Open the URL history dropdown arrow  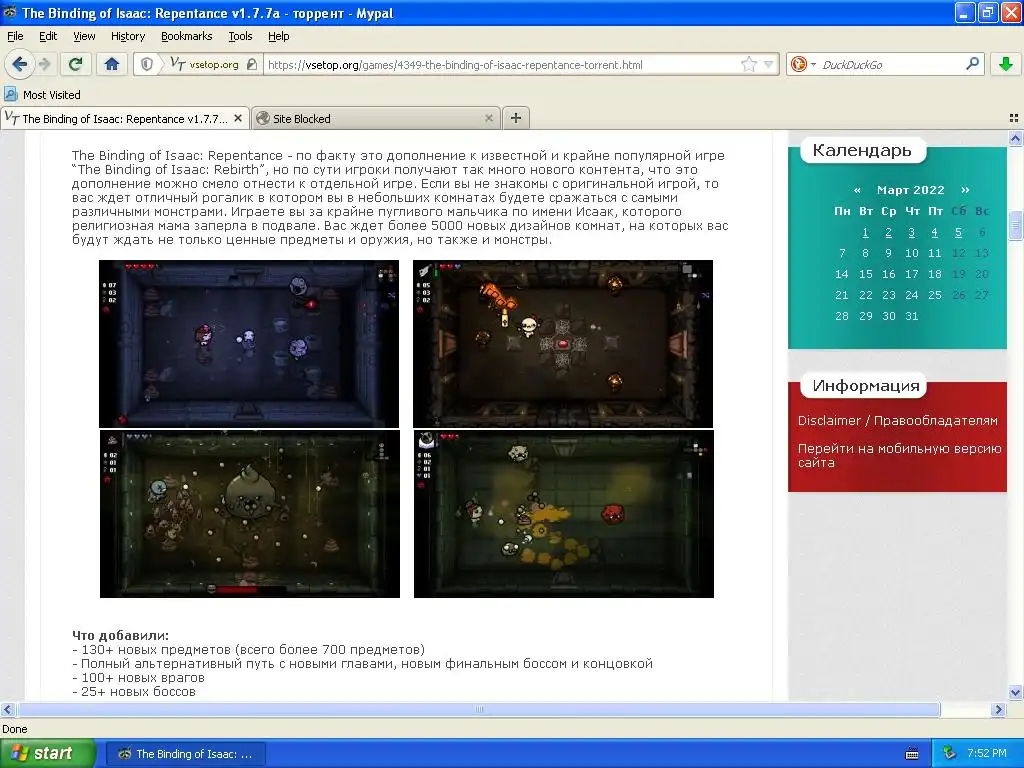point(769,64)
